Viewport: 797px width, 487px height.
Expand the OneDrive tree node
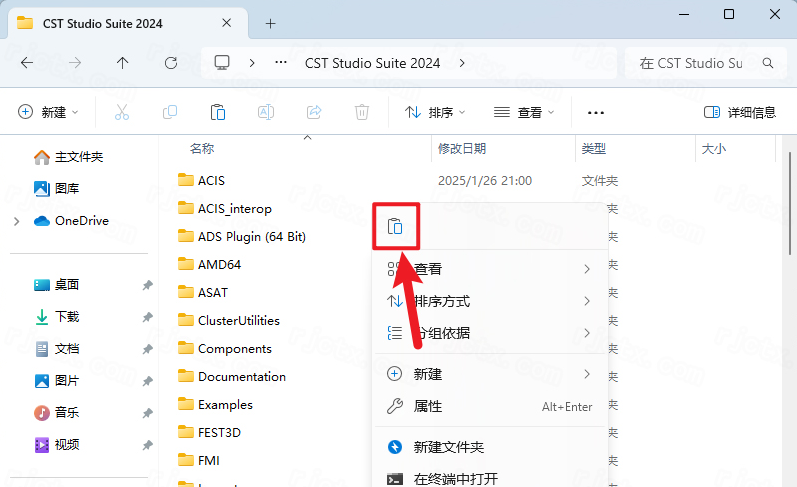tap(16, 221)
